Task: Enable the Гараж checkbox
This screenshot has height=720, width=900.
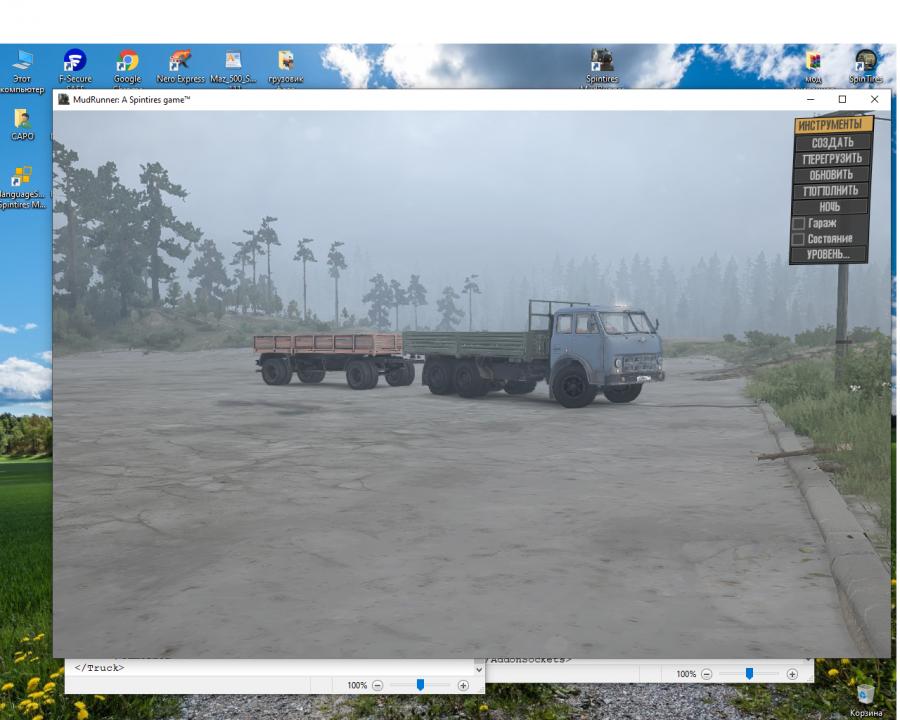Action: click(x=798, y=223)
